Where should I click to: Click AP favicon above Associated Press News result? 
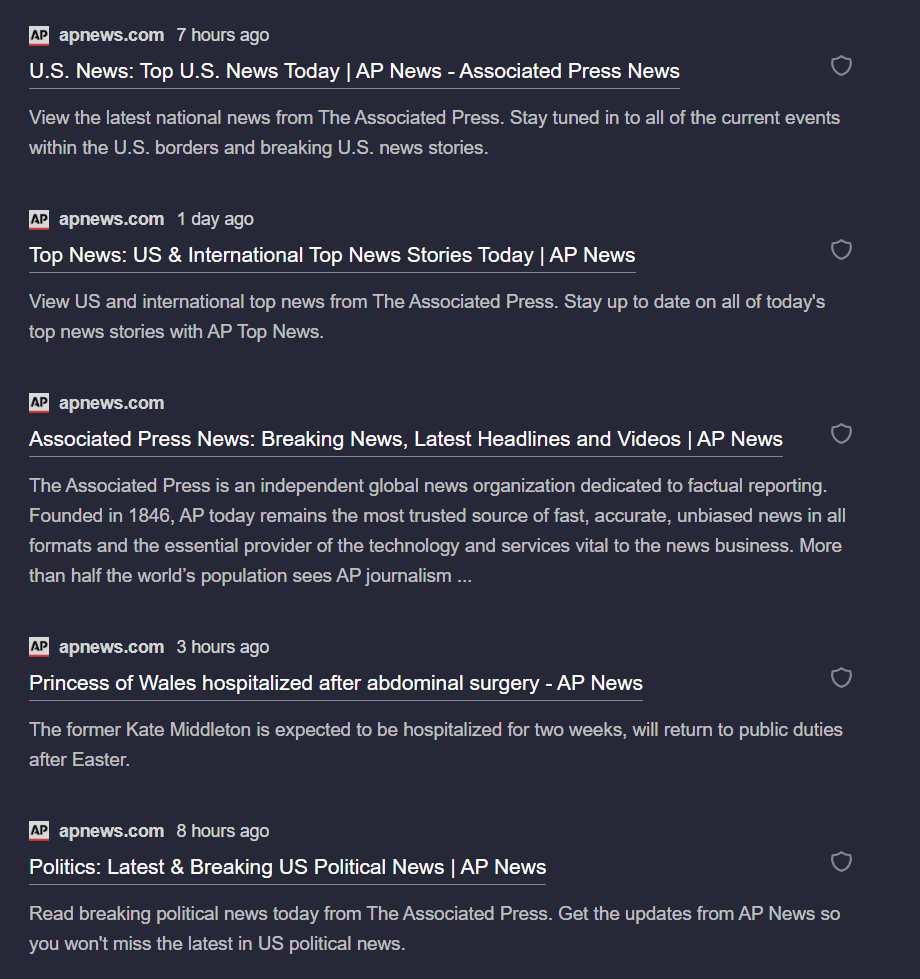pos(39,404)
